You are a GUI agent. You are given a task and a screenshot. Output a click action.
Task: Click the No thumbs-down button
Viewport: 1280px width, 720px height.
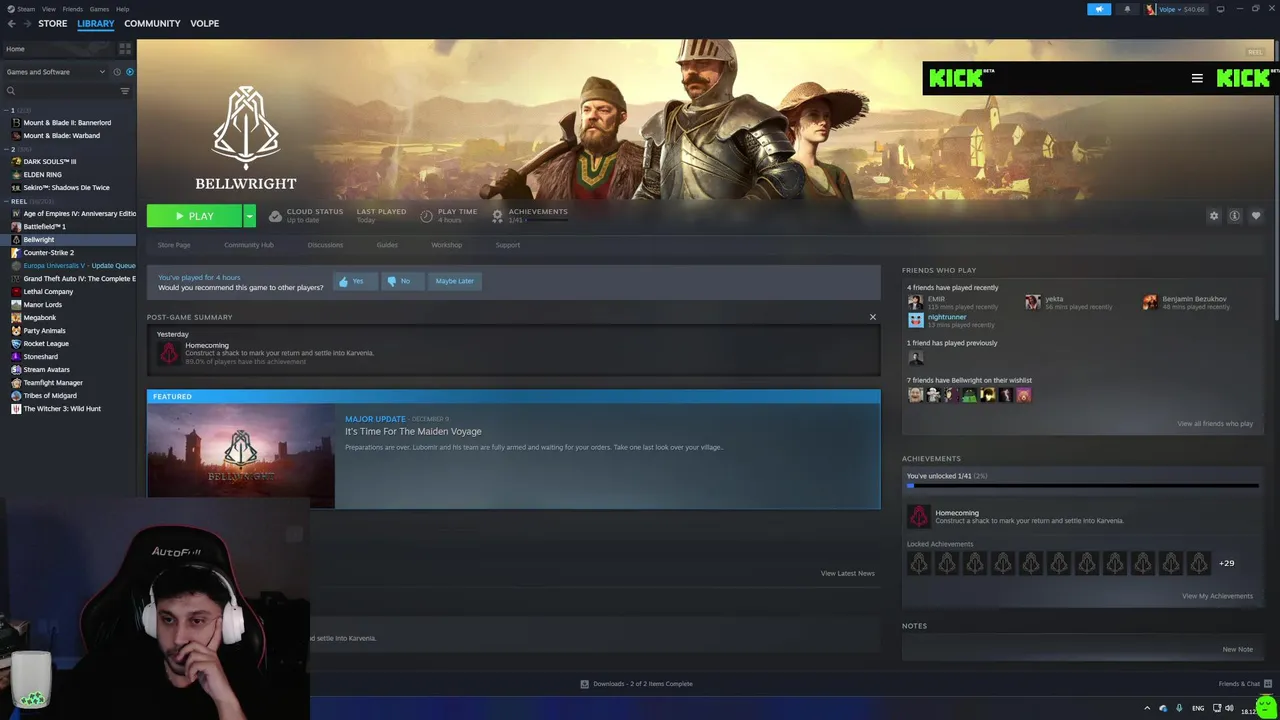point(402,281)
